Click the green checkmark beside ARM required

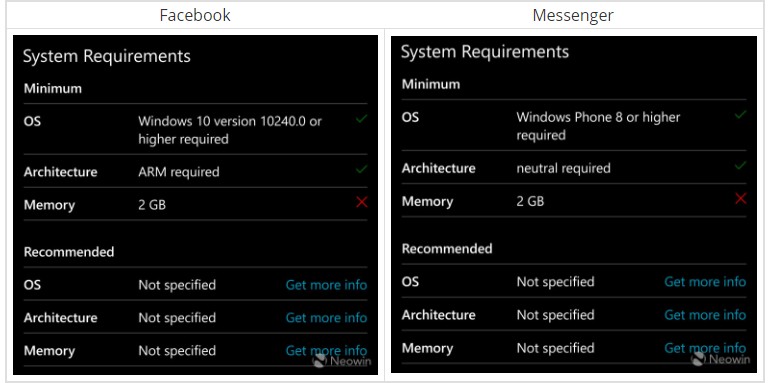(361, 169)
